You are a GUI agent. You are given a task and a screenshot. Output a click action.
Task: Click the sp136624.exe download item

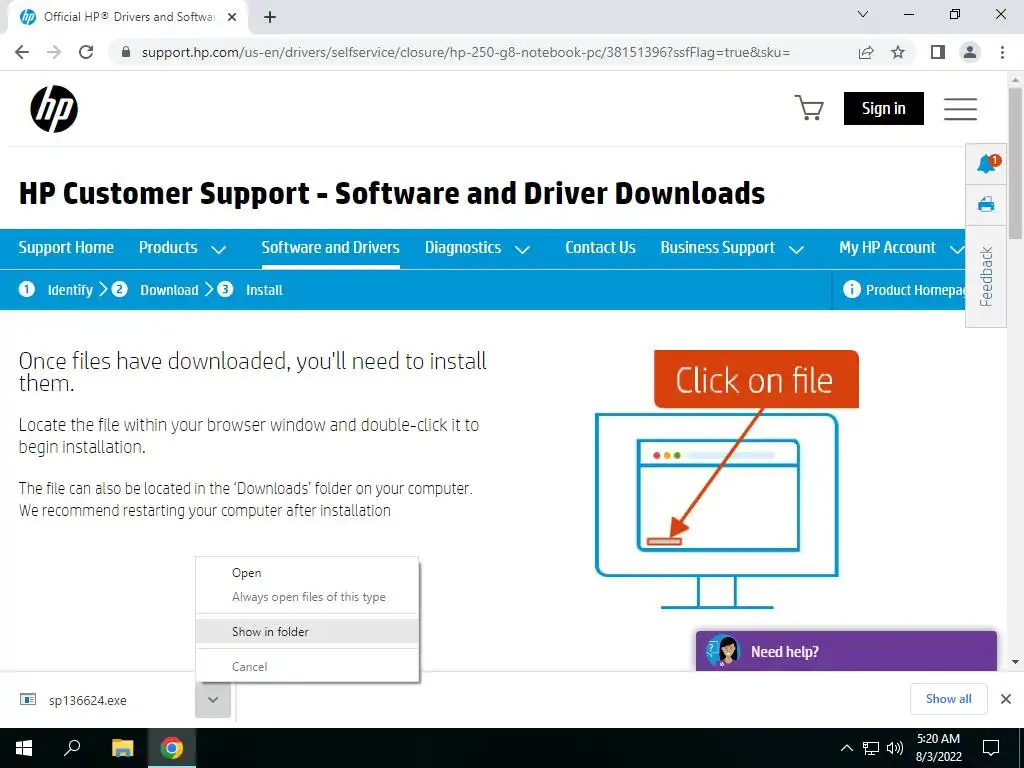click(88, 700)
